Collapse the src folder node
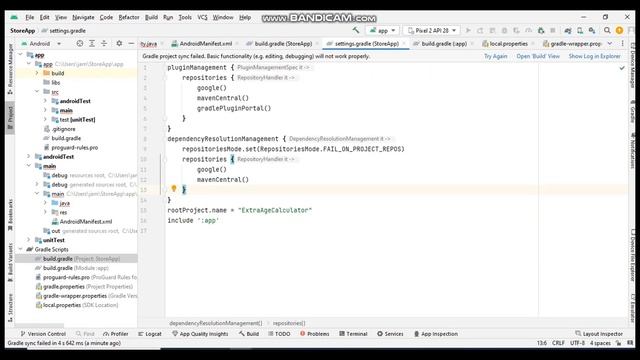This screenshot has width=640, height=360. click(x=37, y=92)
